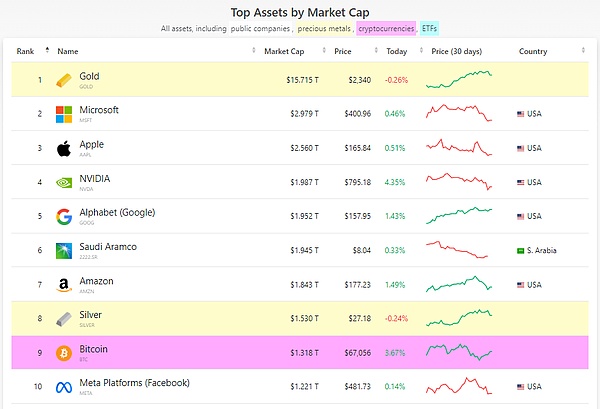Click Bitcoin 30-day price chart

point(459,352)
